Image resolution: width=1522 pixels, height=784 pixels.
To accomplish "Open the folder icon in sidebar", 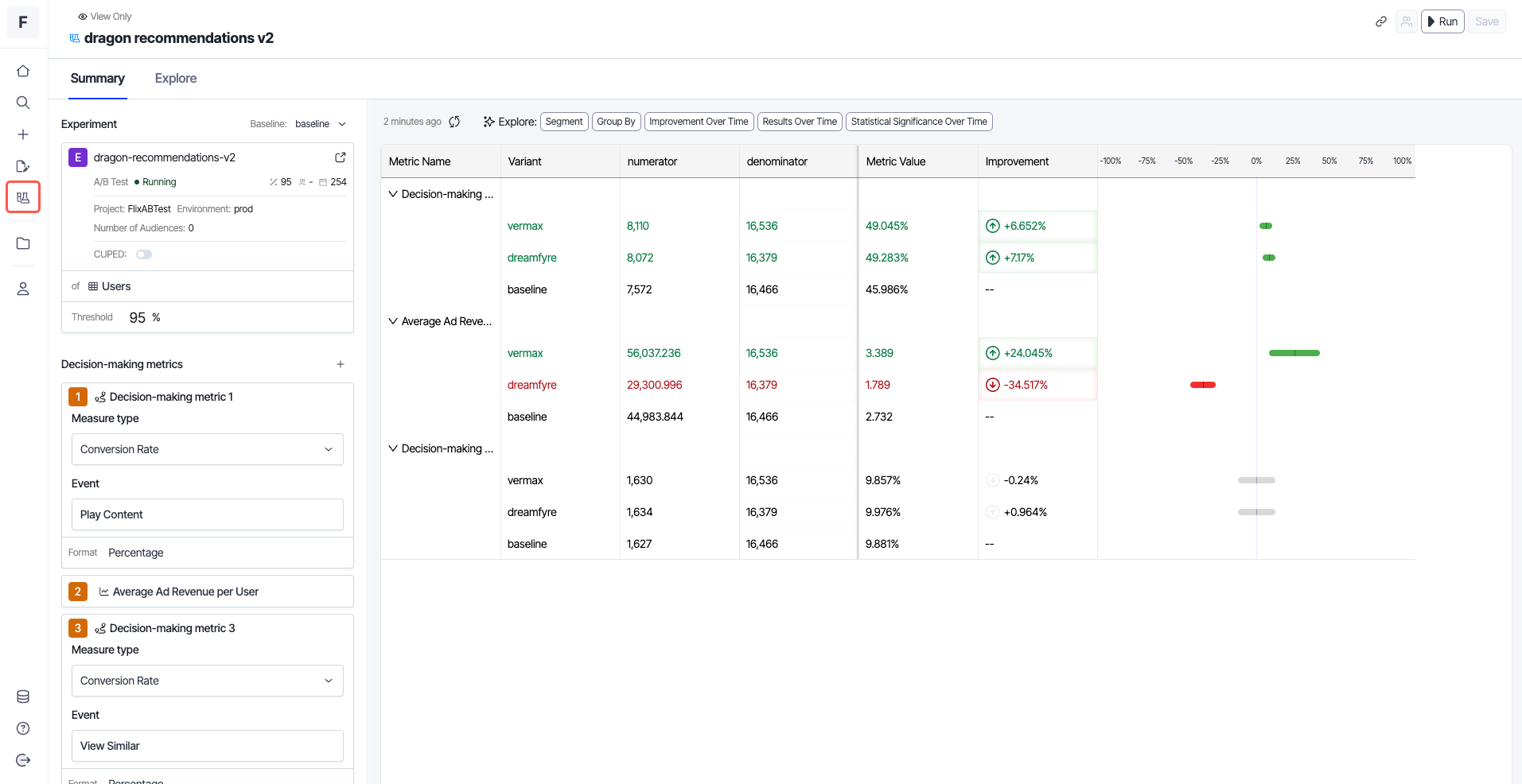I will 23,243.
